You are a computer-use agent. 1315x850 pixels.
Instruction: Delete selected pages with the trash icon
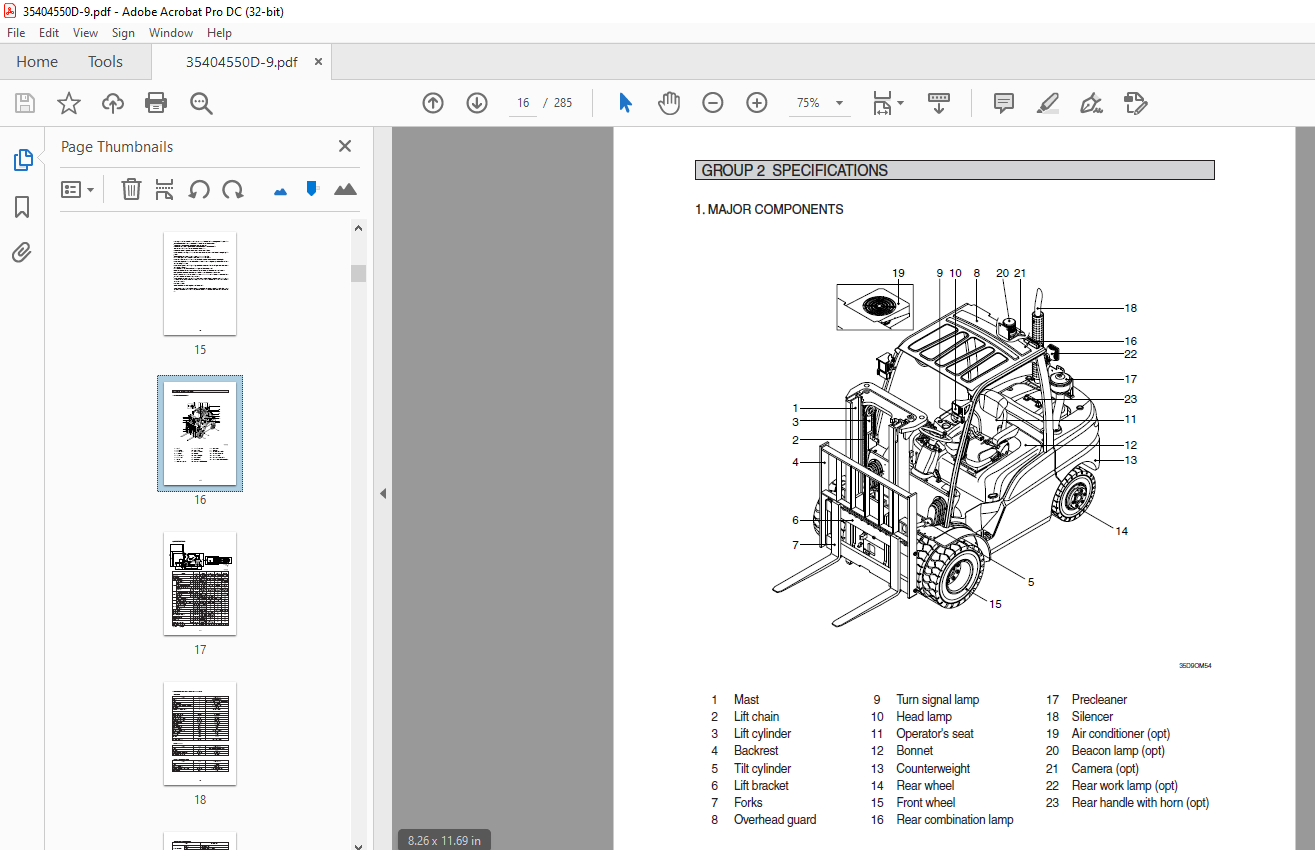131,189
